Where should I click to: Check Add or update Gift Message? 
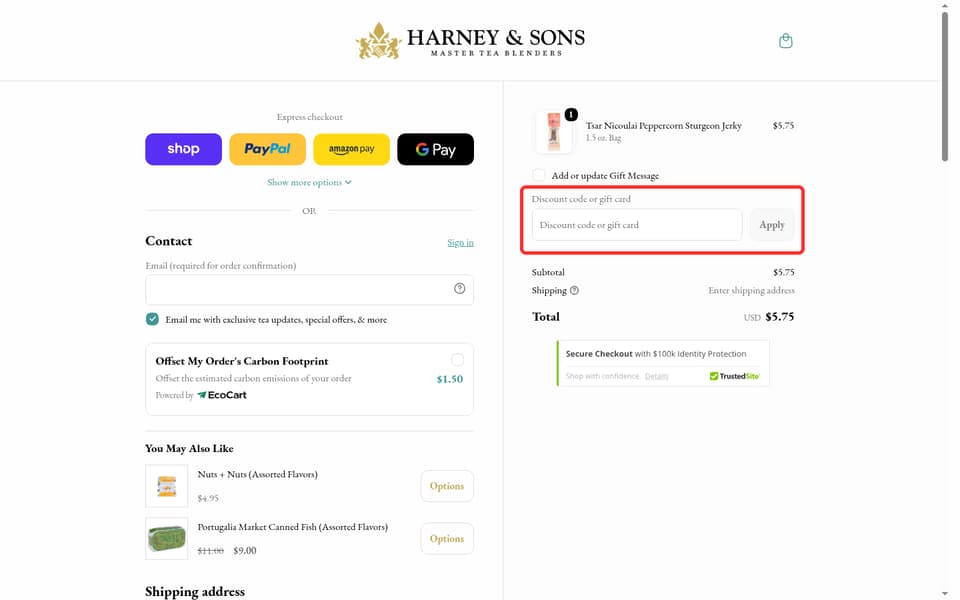[x=539, y=175]
